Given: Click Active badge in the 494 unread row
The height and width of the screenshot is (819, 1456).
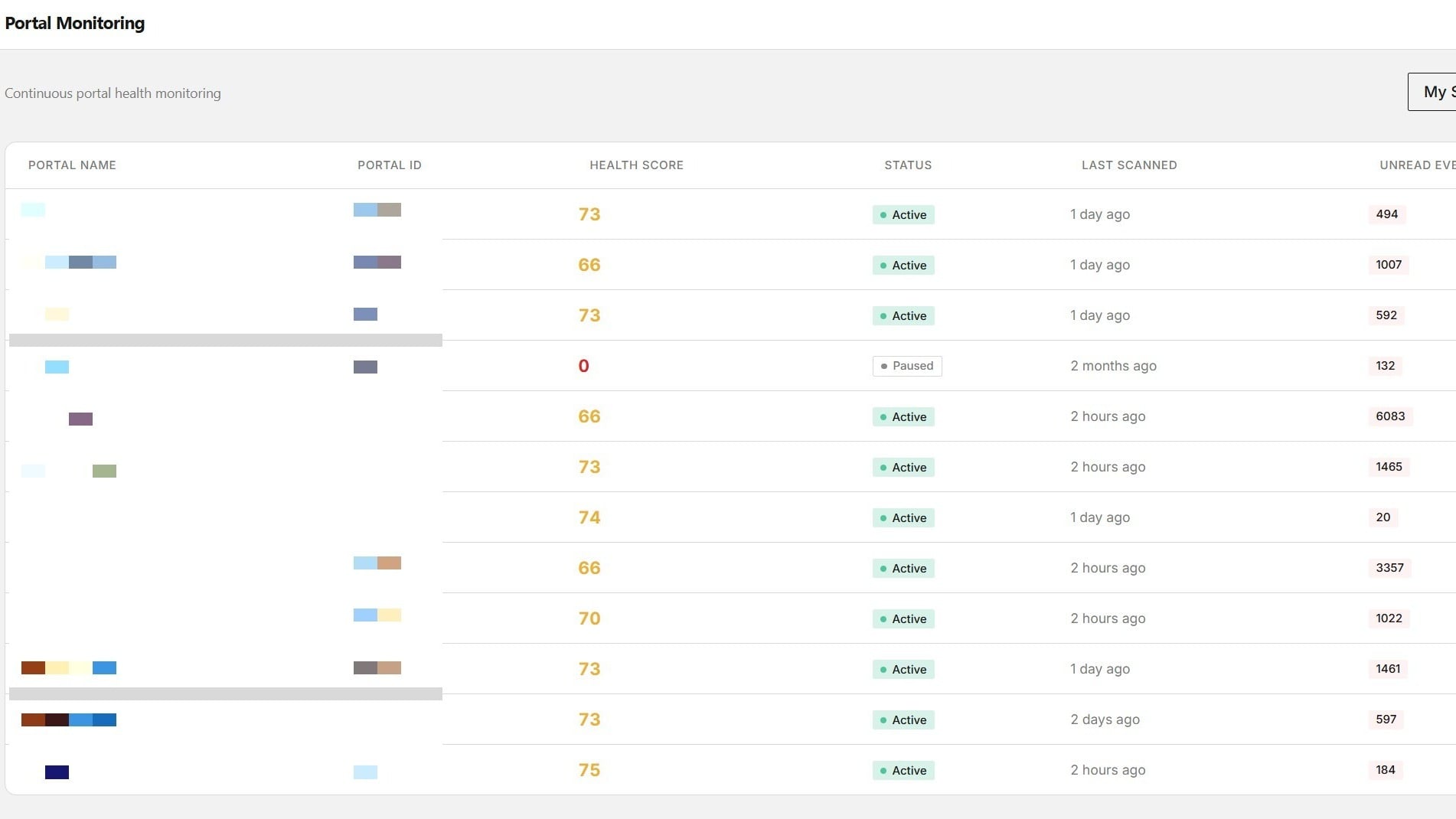Looking at the screenshot, I should click(x=903, y=215).
